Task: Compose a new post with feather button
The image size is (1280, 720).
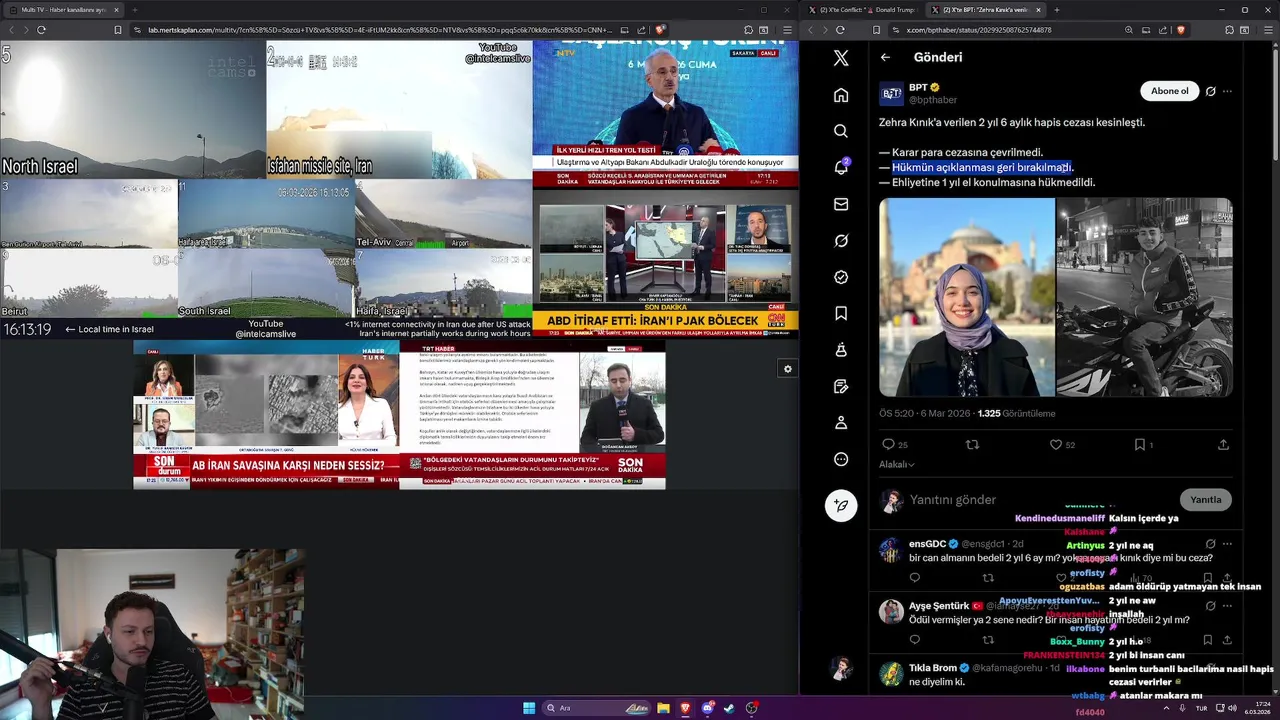Action: tap(841, 505)
